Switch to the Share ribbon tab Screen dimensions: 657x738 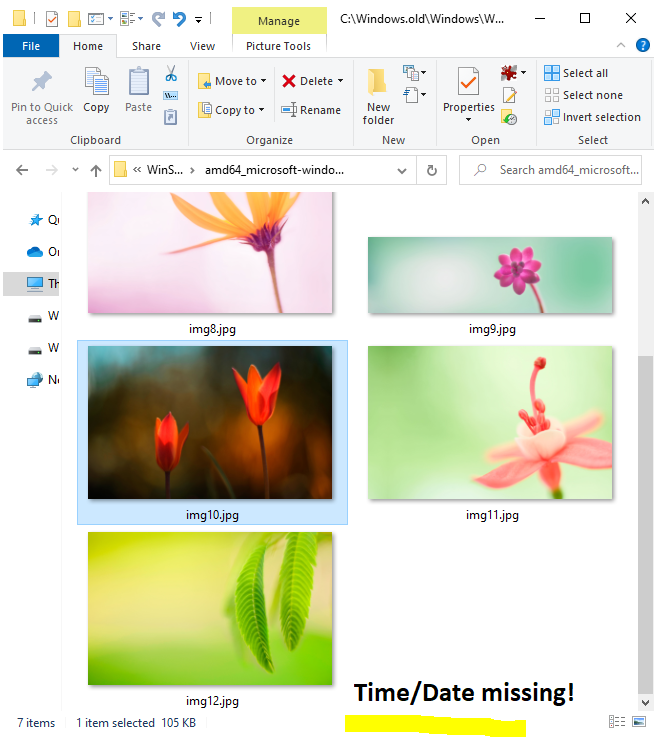coord(146,46)
